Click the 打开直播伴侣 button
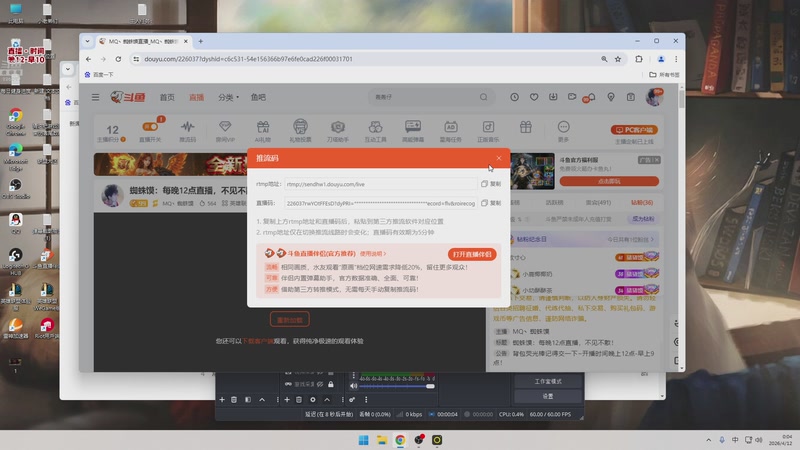 (x=472, y=254)
